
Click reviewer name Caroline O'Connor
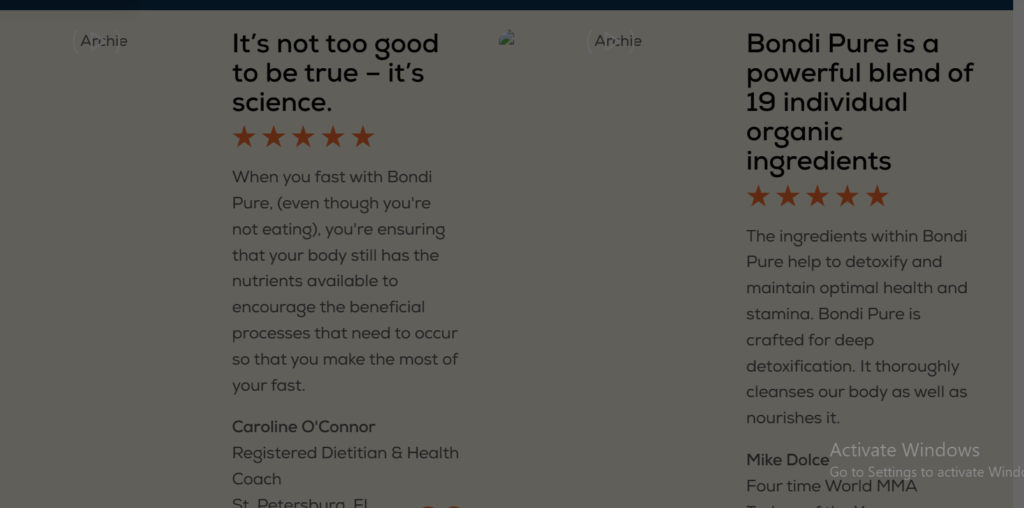(x=303, y=427)
